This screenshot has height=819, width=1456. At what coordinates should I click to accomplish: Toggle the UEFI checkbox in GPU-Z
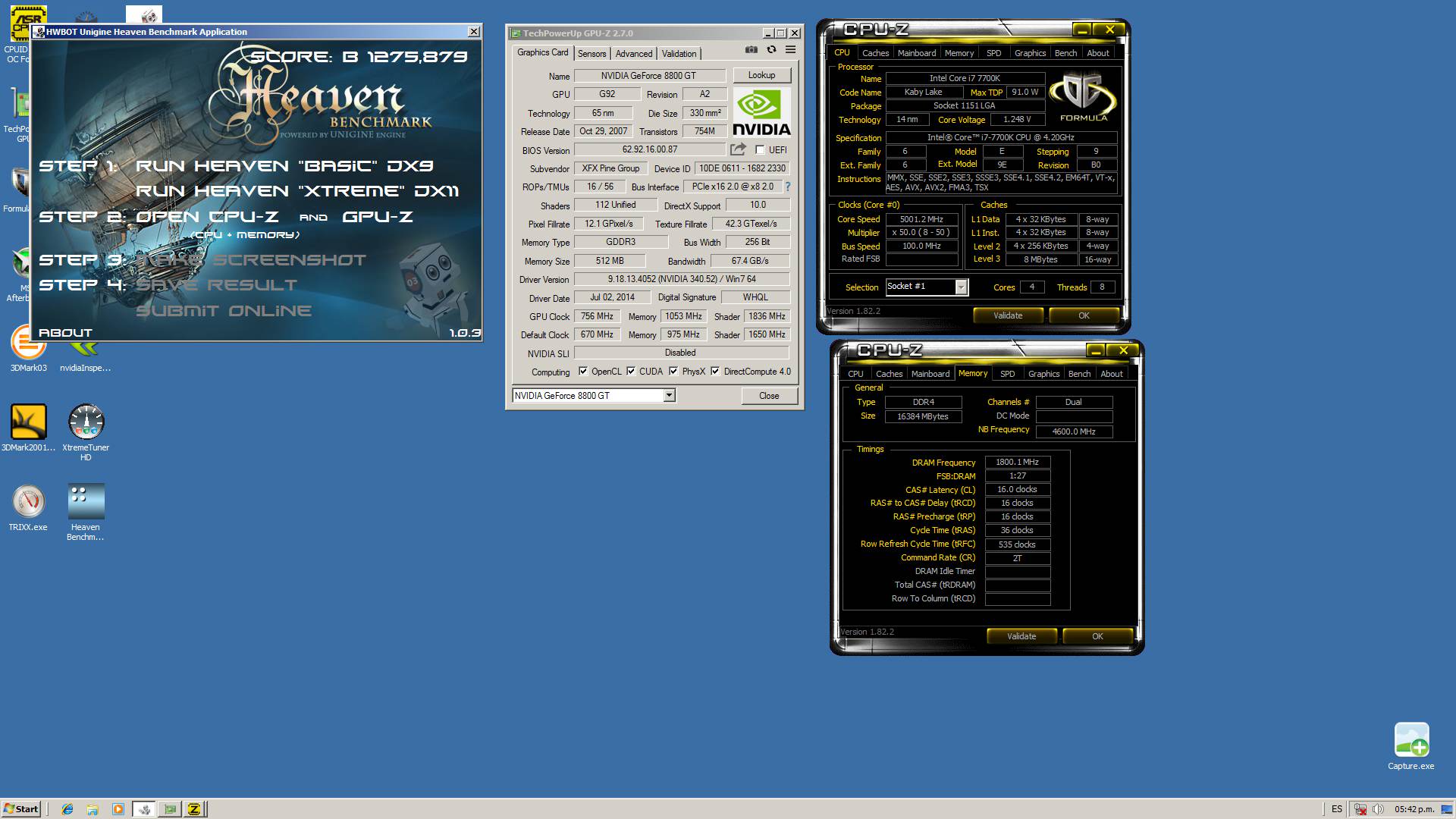coord(760,150)
